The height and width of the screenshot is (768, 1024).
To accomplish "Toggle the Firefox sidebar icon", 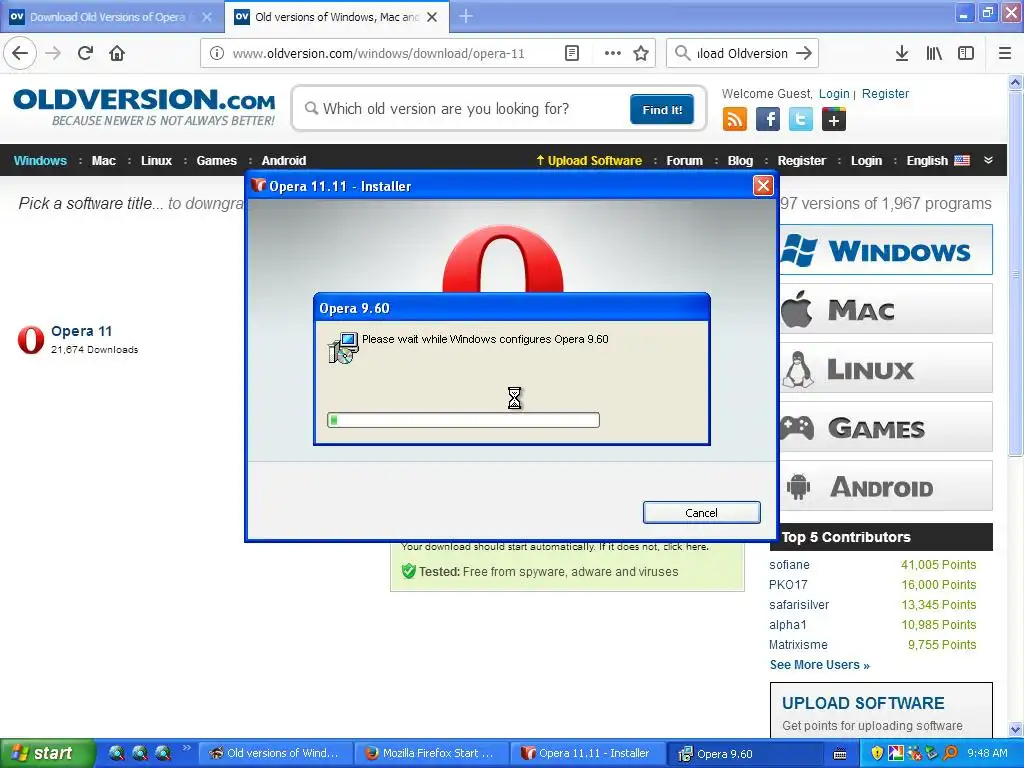I will (x=966, y=53).
